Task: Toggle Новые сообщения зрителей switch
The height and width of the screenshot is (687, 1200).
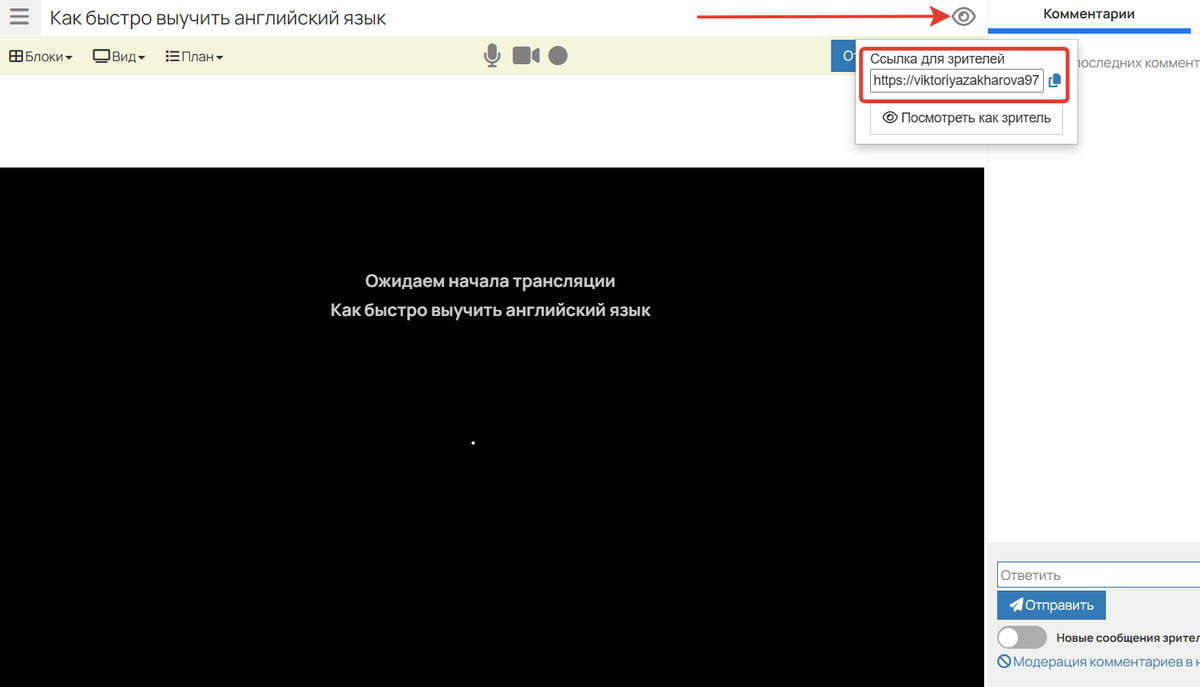Action: coord(1022,638)
